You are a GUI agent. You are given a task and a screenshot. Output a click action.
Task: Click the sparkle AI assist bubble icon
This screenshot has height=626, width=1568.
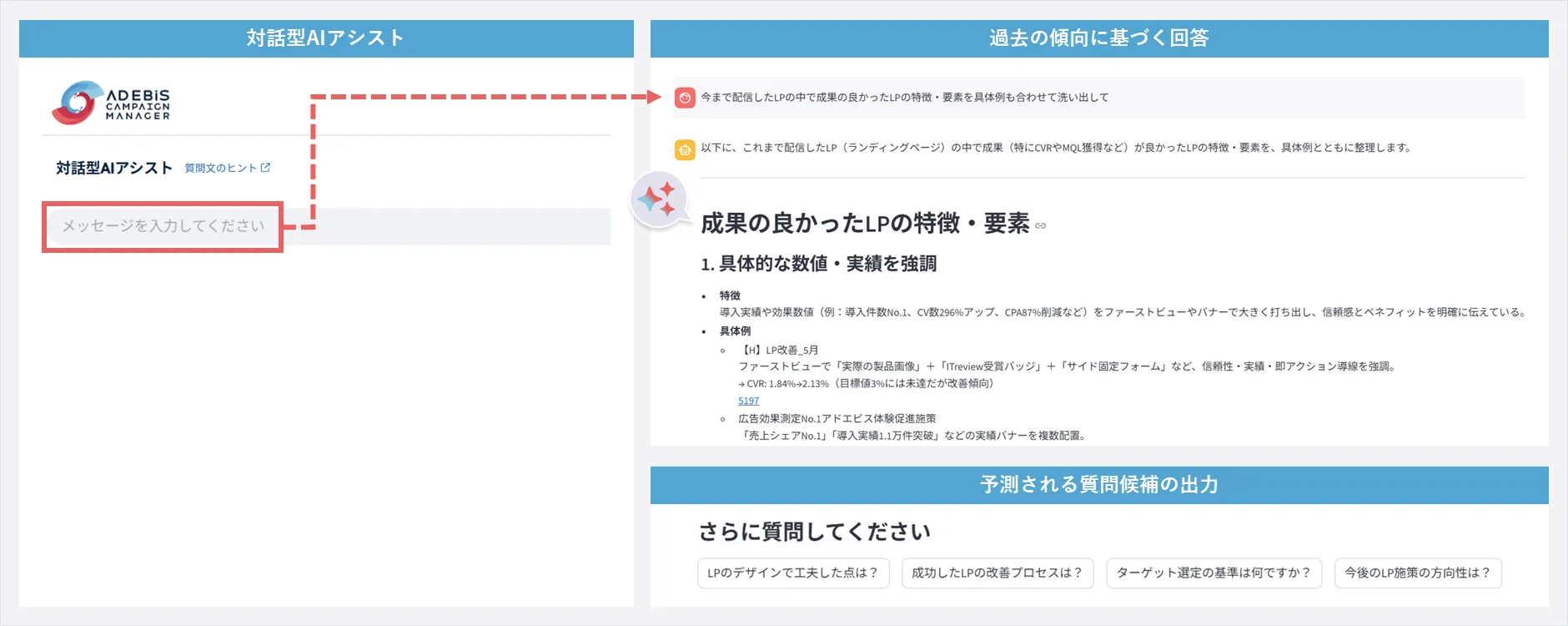pos(658,199)
